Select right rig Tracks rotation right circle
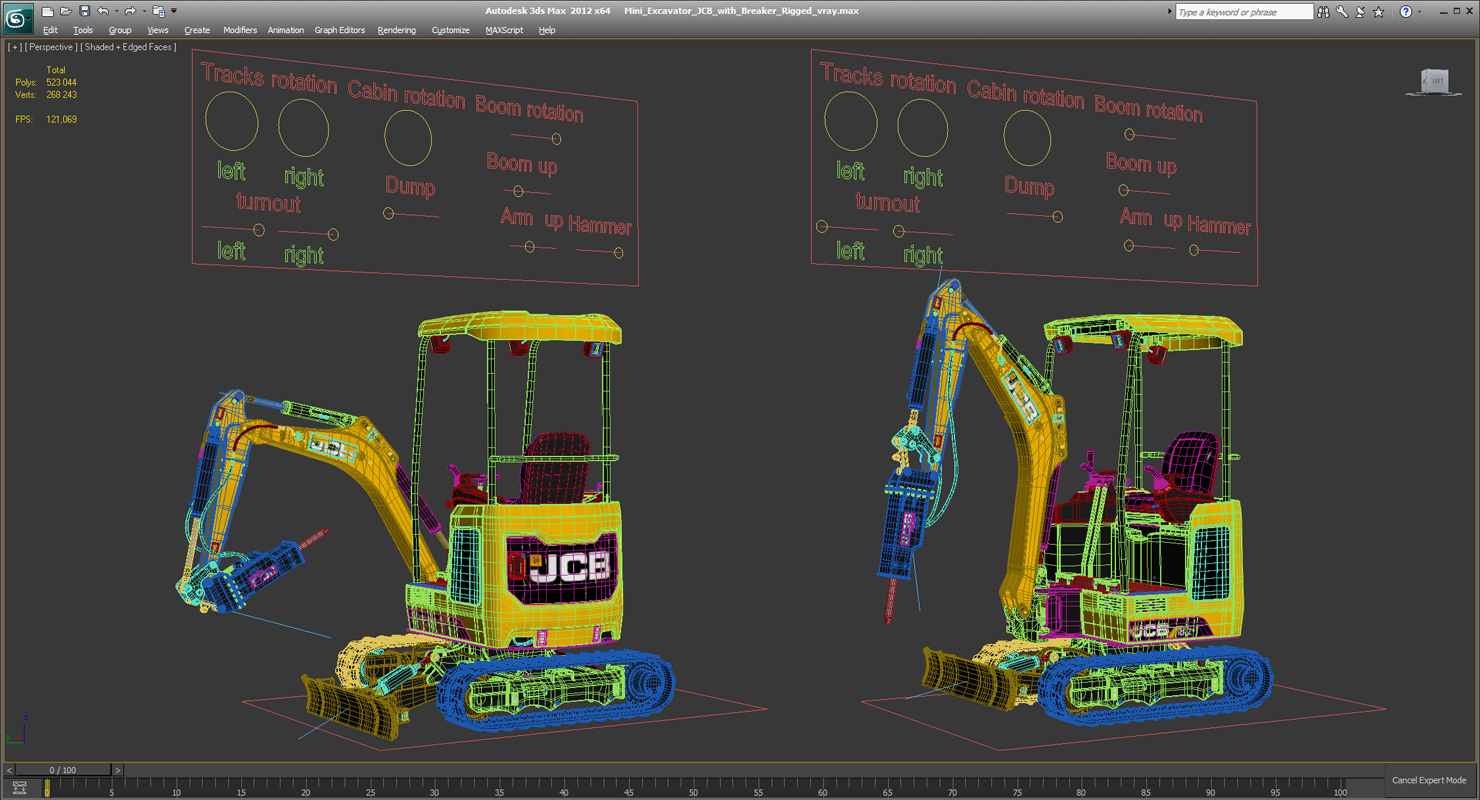Image resolution: width=1480 pixels, height=800 pixels. (x=922, y=128)
